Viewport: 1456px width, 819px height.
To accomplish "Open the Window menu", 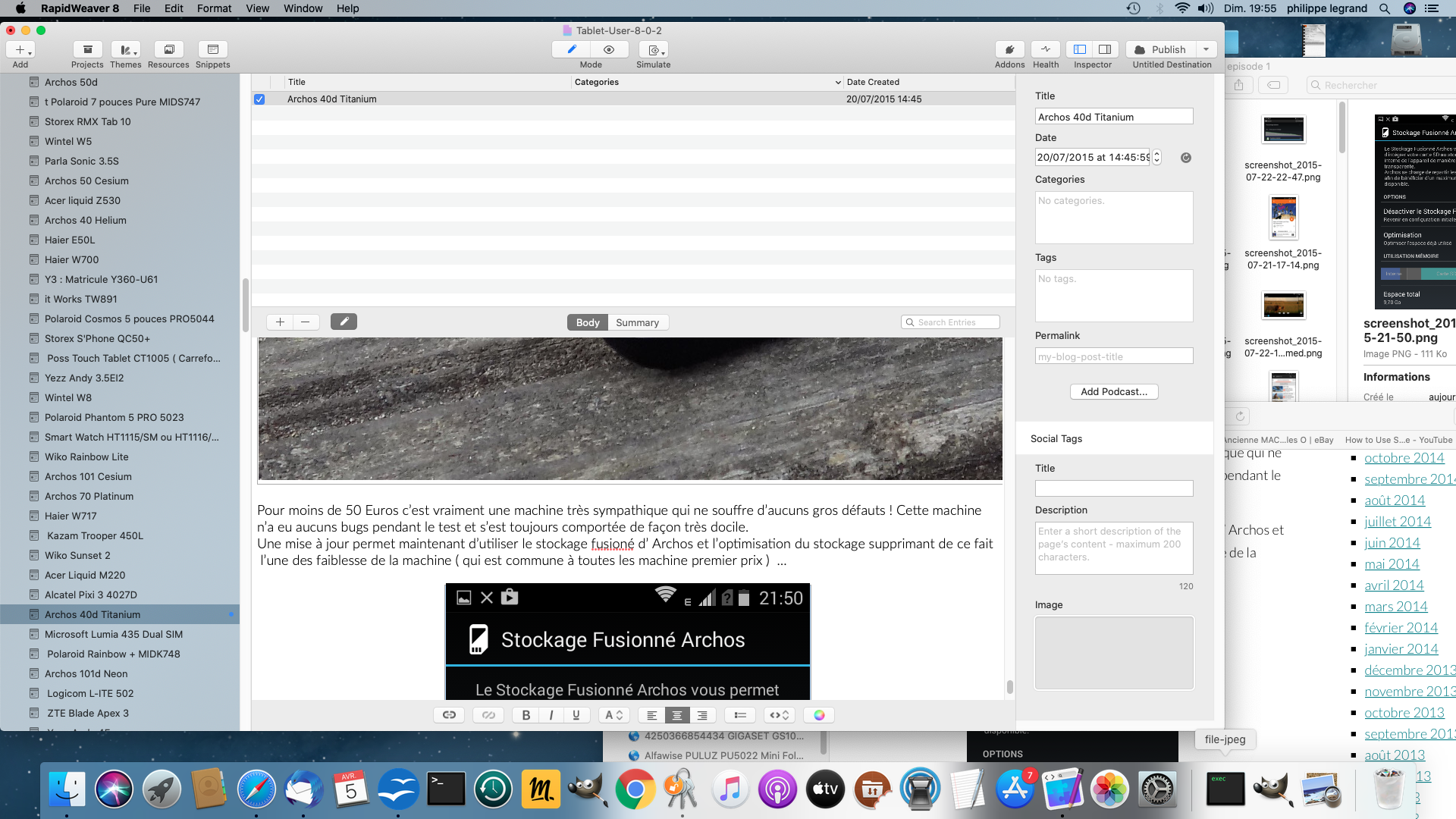I will click(303, 8).
